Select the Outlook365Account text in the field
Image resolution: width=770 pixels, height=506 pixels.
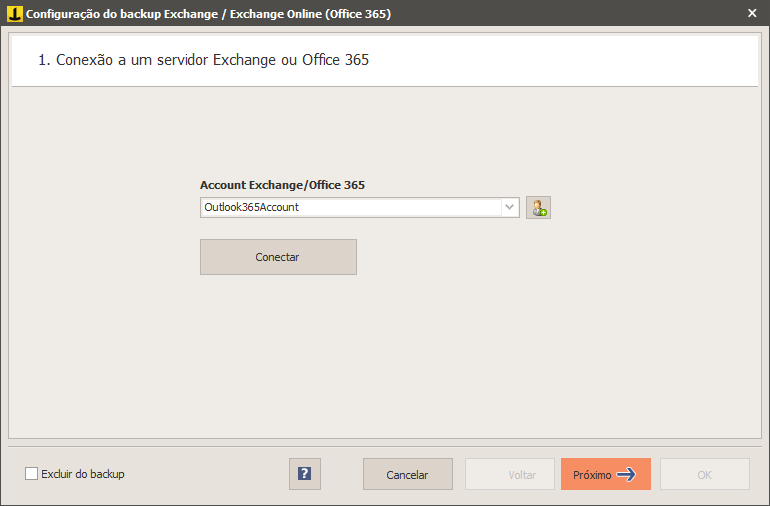251,207
